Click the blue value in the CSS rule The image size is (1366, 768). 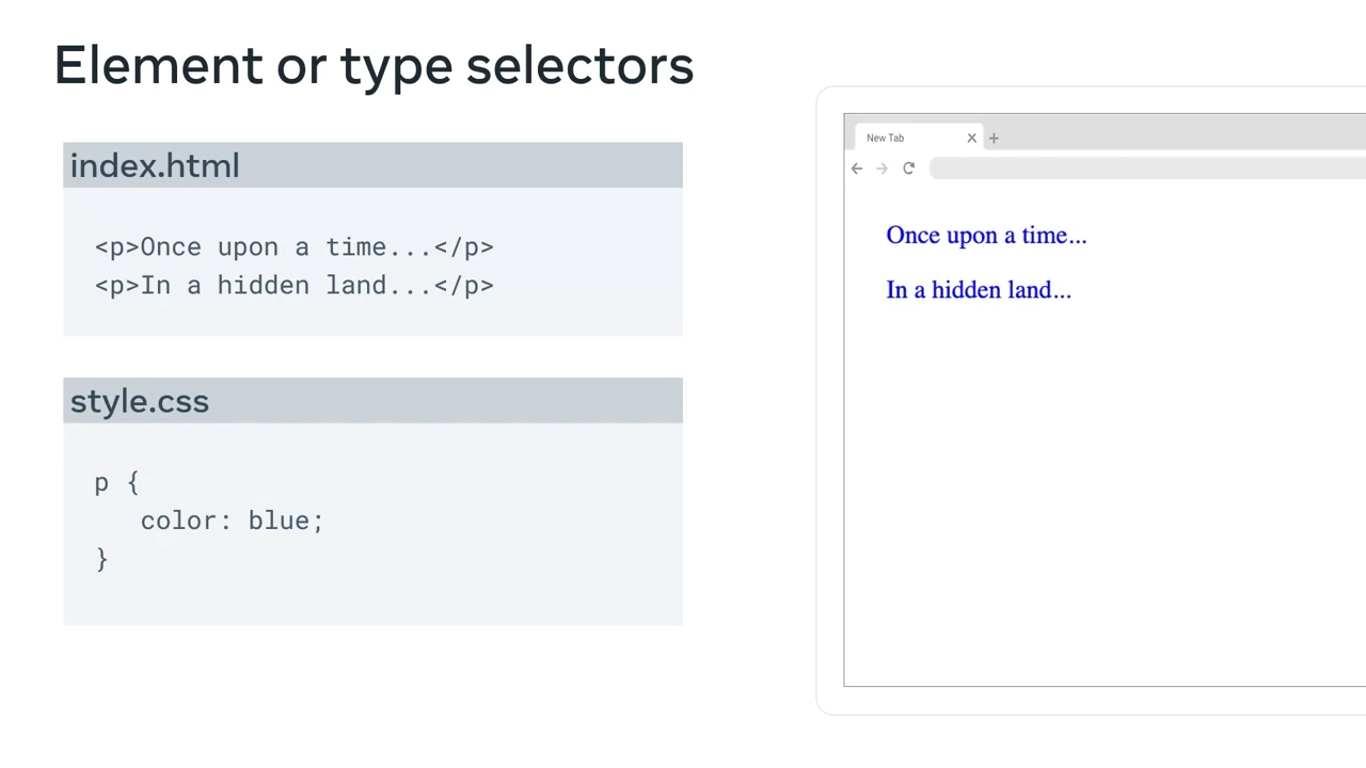pos(279,521)
